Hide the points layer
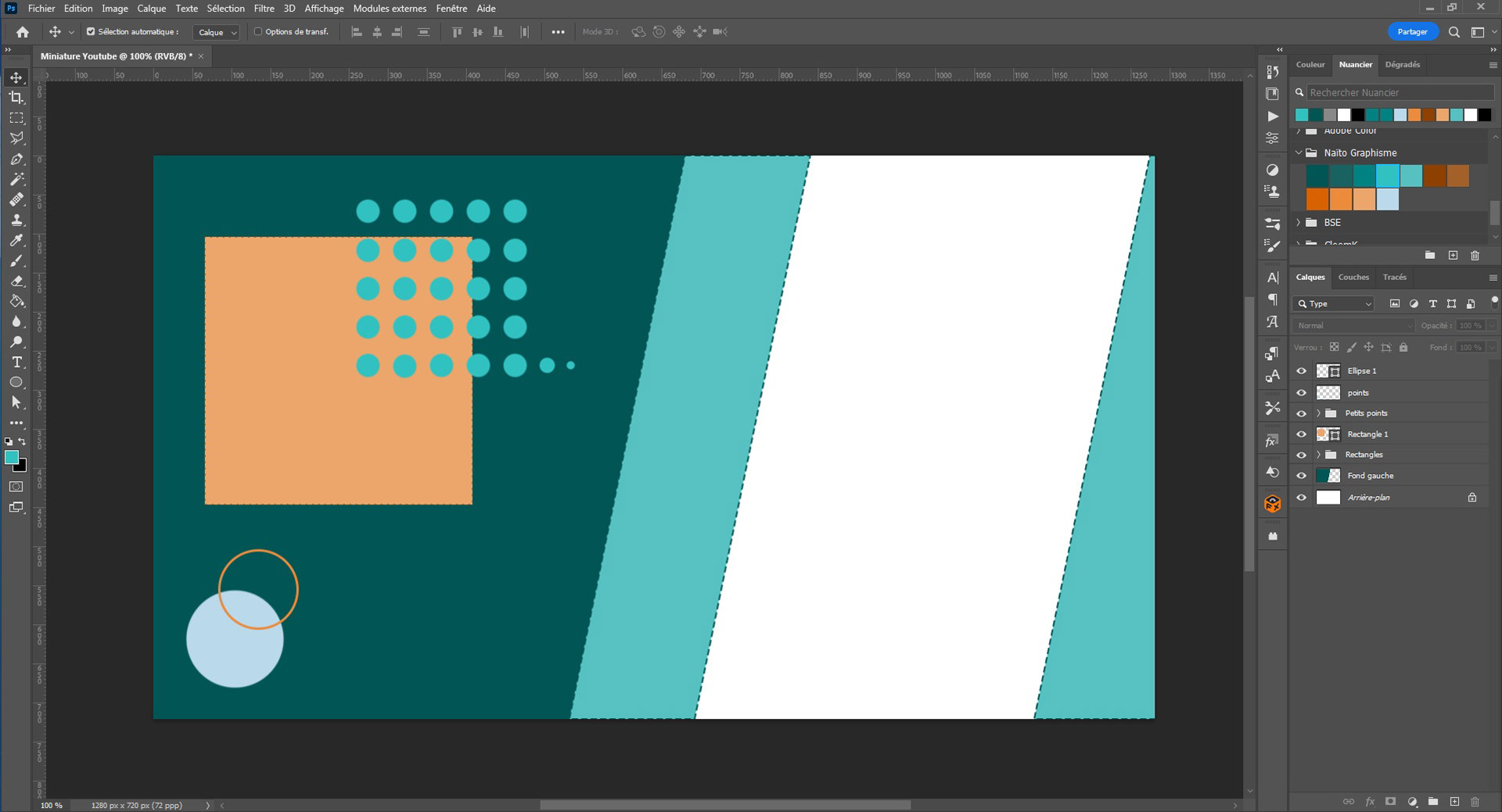The height and width of the screenshot is (812, 1502). [x=1302, y=393]
